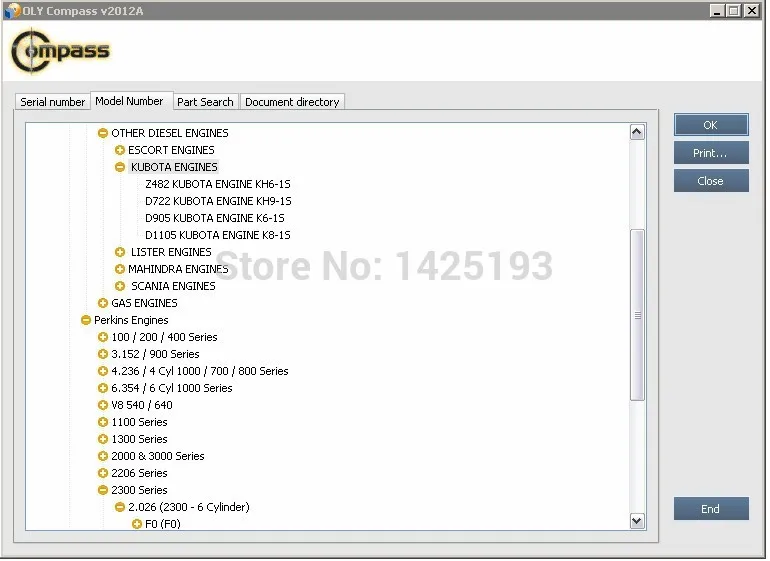Image resolution: width=770 pixels, height=561 pixels.
Task: Open the Part Search tab
Action: coord(205,102)
